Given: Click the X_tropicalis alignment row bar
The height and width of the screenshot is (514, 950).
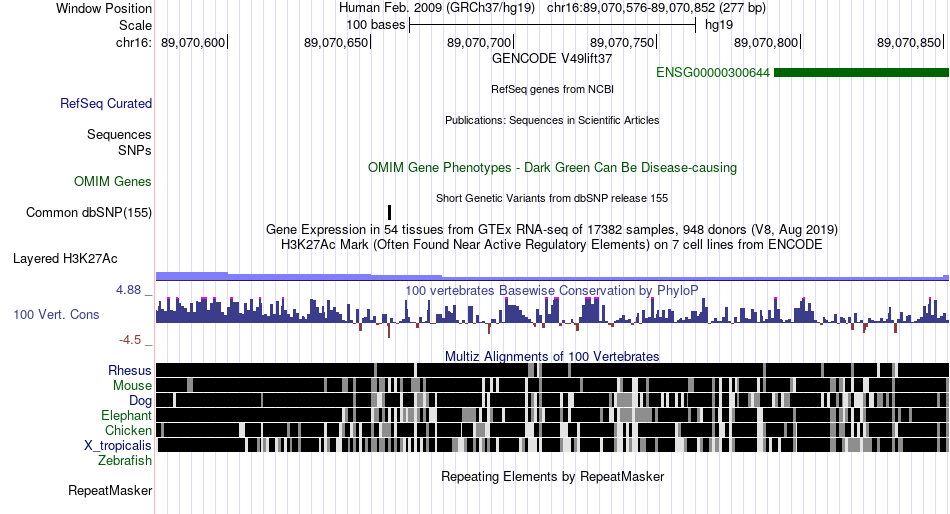Looking at the screenshot, I should (x=552, y=446).
